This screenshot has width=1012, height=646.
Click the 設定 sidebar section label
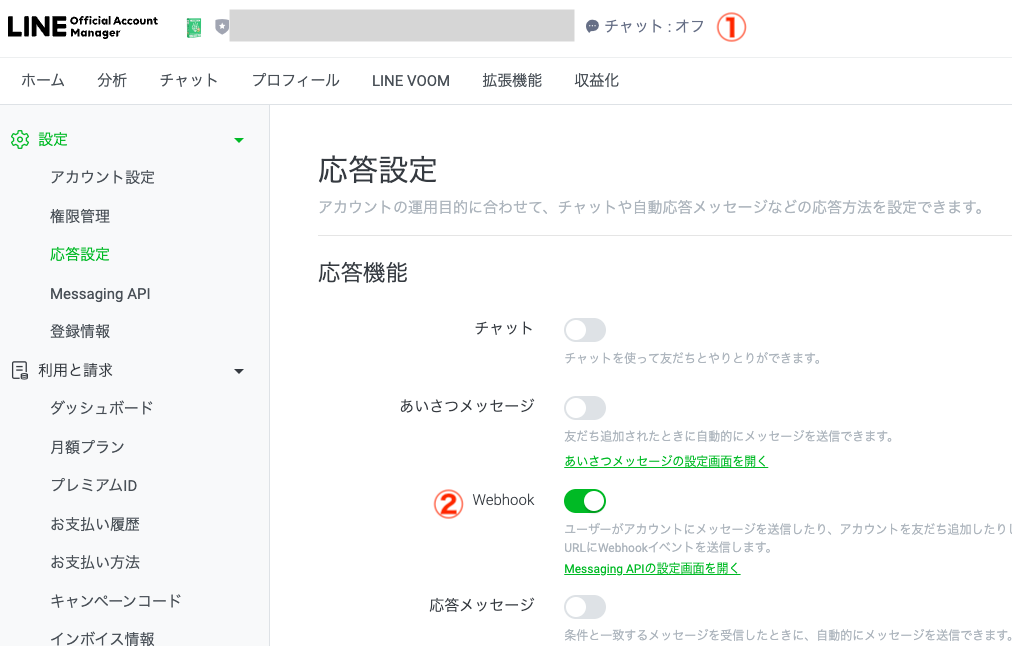[53, 139]
